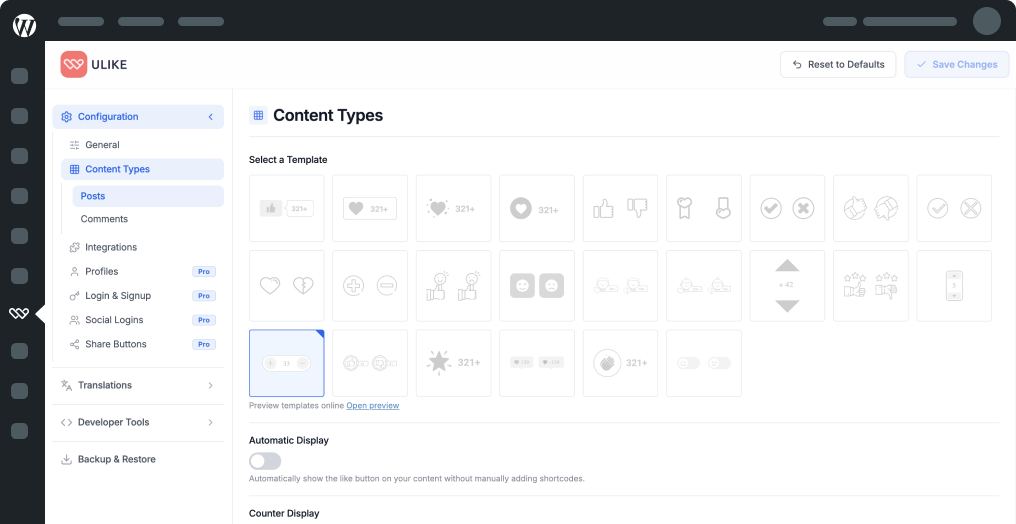Toggle the Automatic Display switch
1016x524 pixels.
(x=265, y=461)
